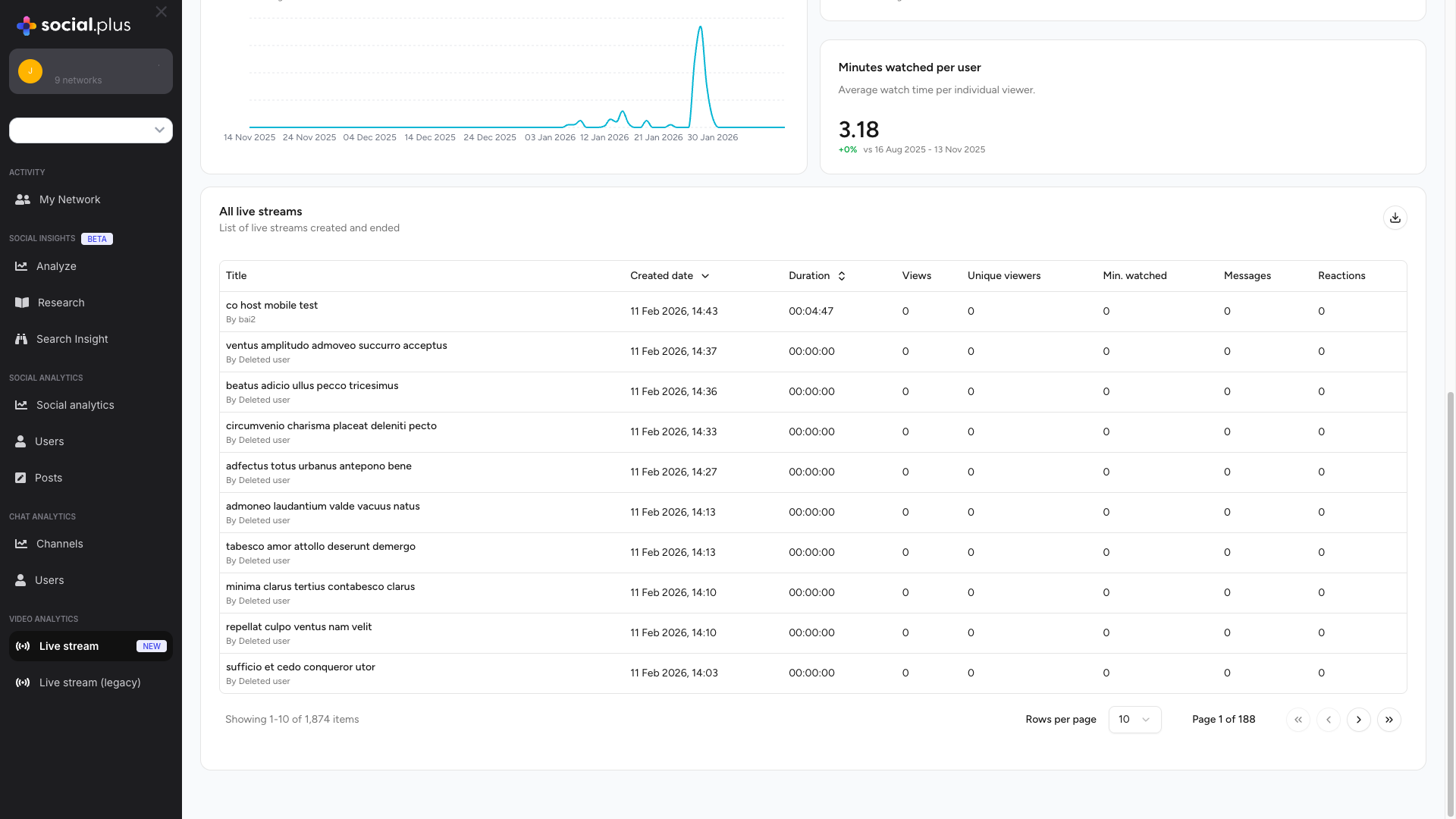Image resolution: width=1456 pixels, height=819 pixels.
Task: Open the network selector dropdown
Action: (x=91, y=130)
